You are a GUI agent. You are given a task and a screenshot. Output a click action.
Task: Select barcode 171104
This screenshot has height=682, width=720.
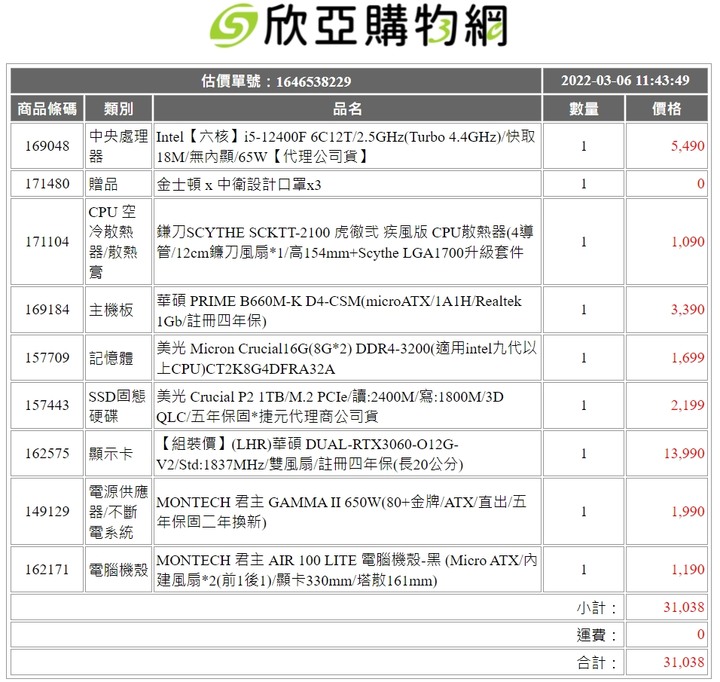(x=47, y=242)
